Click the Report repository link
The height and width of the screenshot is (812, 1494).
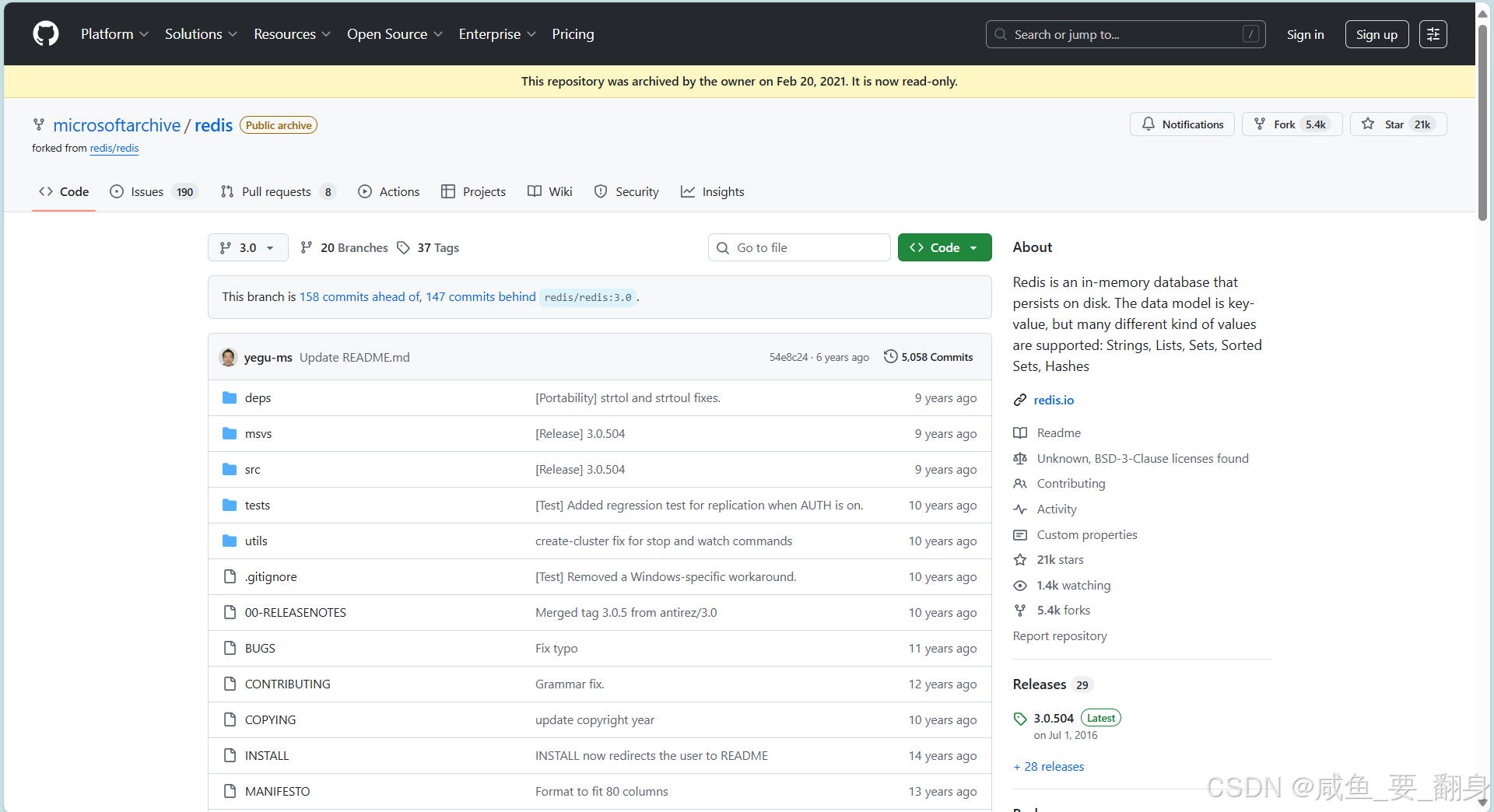pos(1060,635)
